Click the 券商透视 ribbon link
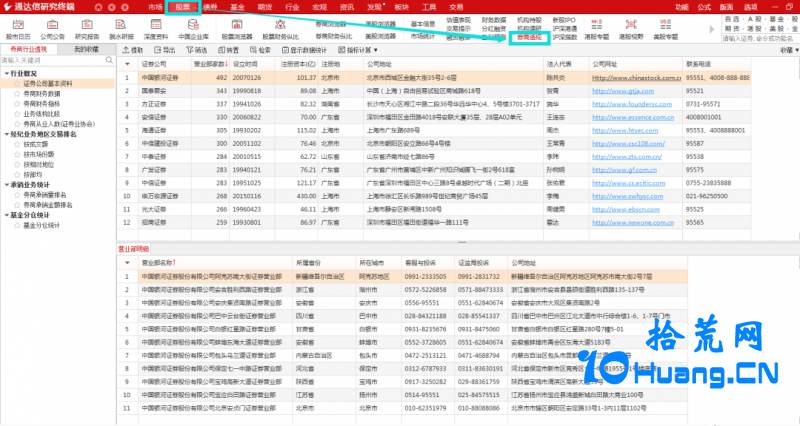Screen dimensions: 800x426 click(x=529, y=37)
